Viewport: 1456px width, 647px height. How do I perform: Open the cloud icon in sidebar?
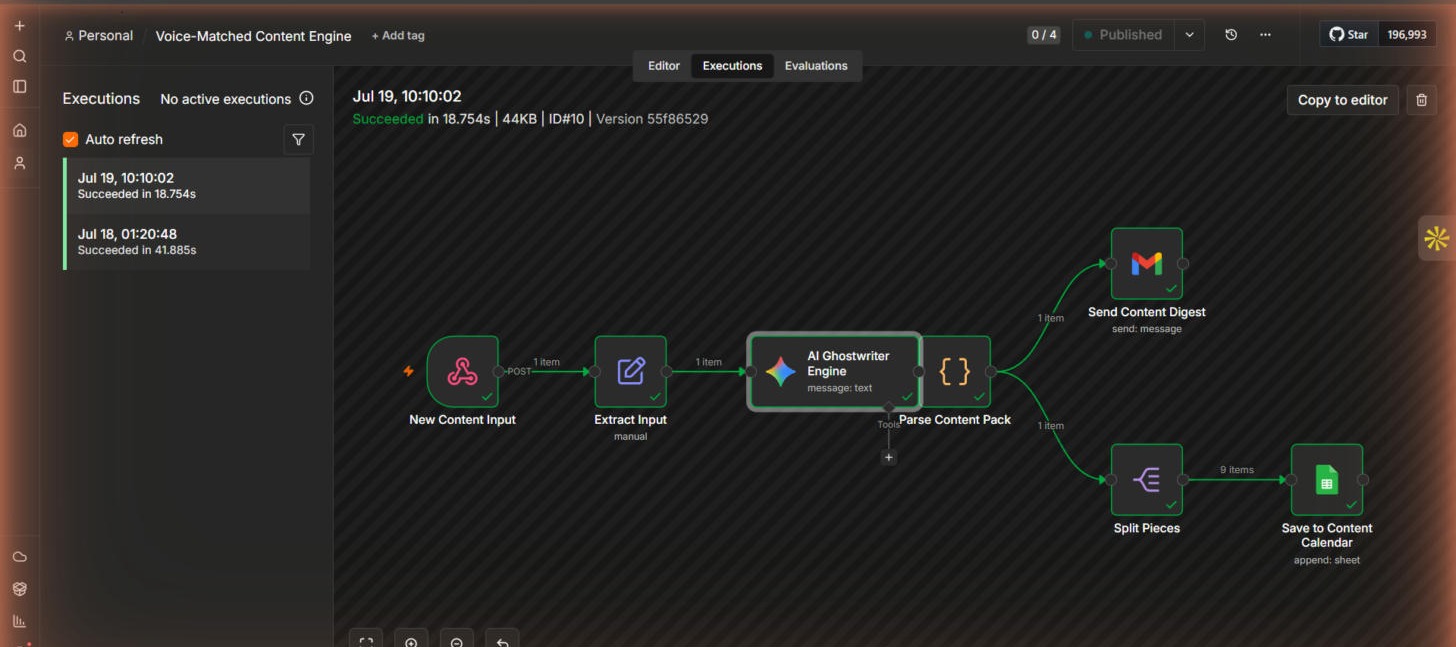point(19,557)
